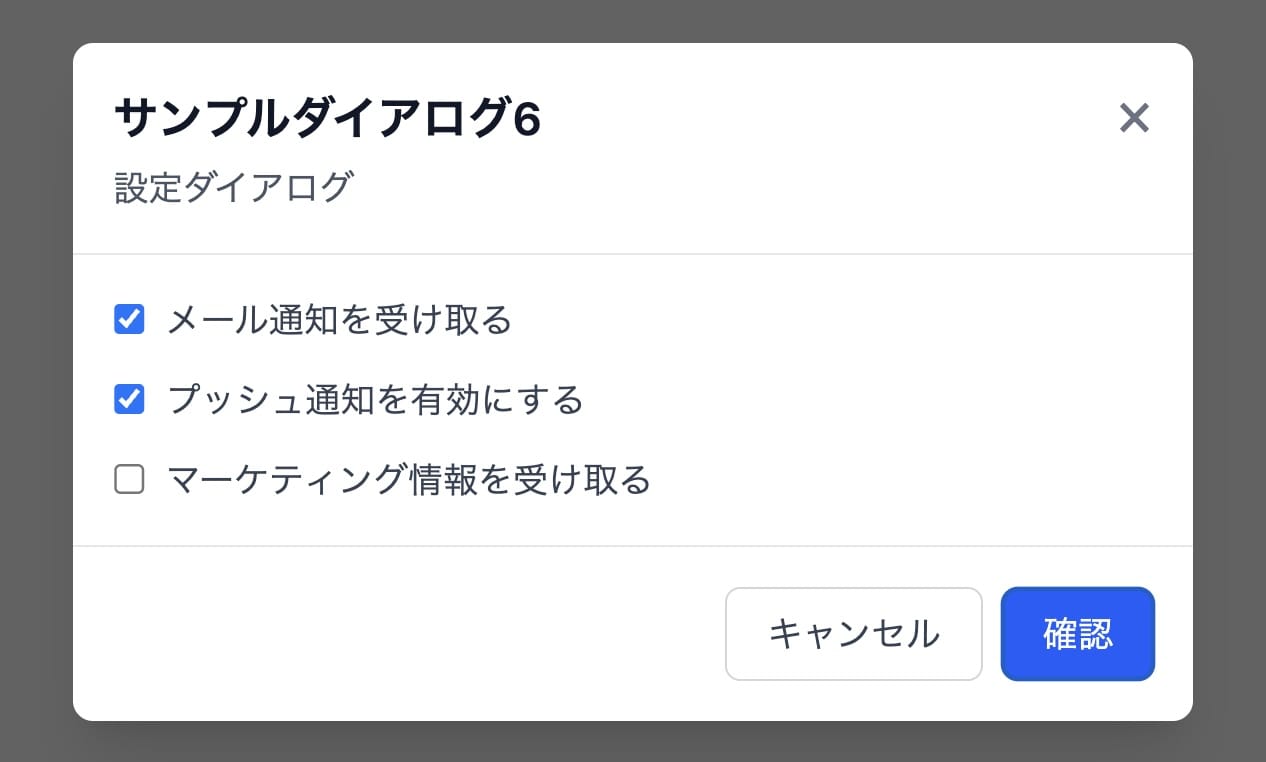1266x762 pixels.
Task: Click the 設定ダイアログ subtitle text
Action: click(233, 187)
